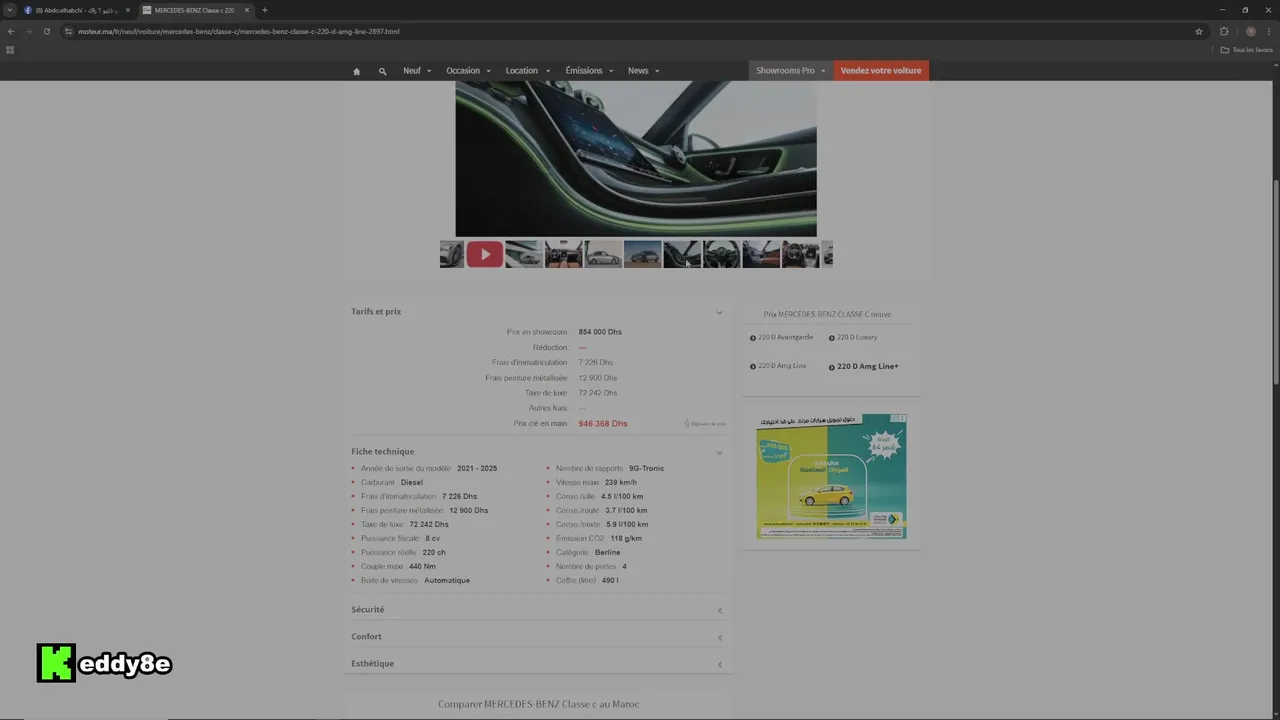Open the silver sedan side-view thumbnail
This screenshot has width=1280, height=720.
click(x=603, y=254)
